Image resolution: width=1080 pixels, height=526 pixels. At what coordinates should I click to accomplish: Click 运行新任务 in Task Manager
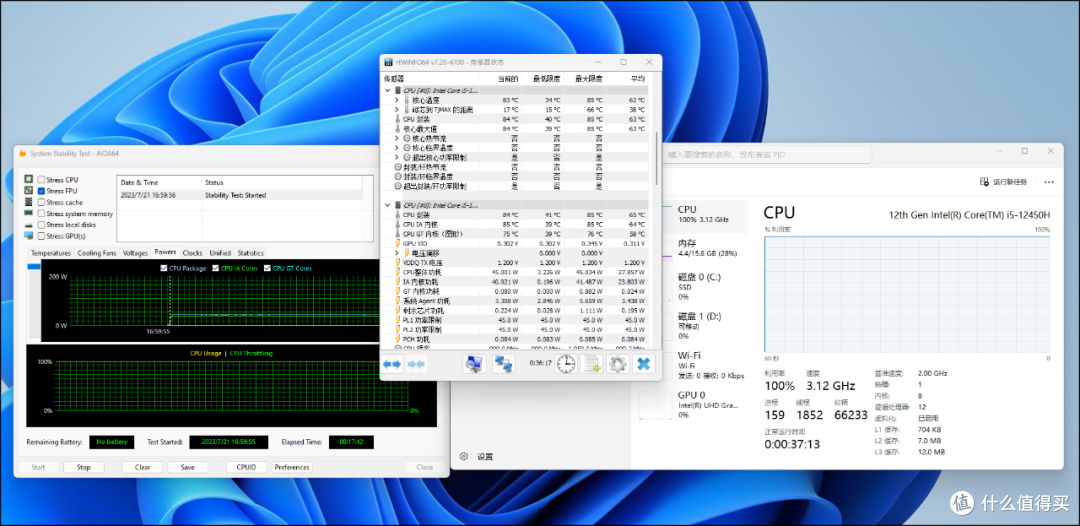click(1003, 182)
